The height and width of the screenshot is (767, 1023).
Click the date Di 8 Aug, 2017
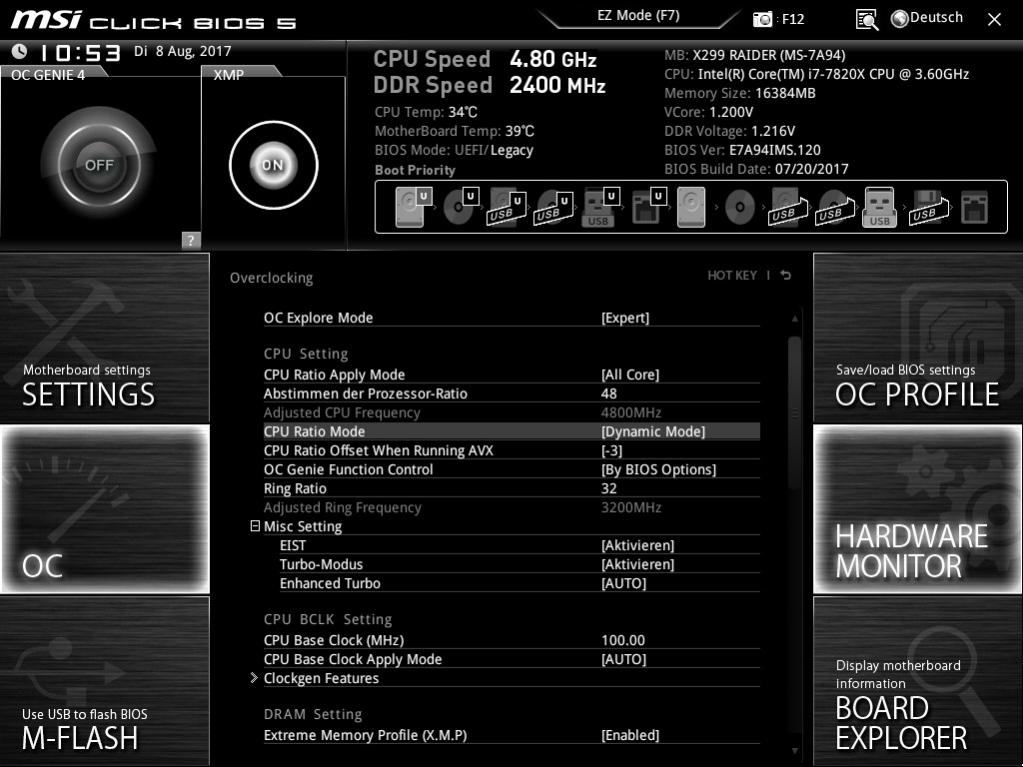(183, 51)
